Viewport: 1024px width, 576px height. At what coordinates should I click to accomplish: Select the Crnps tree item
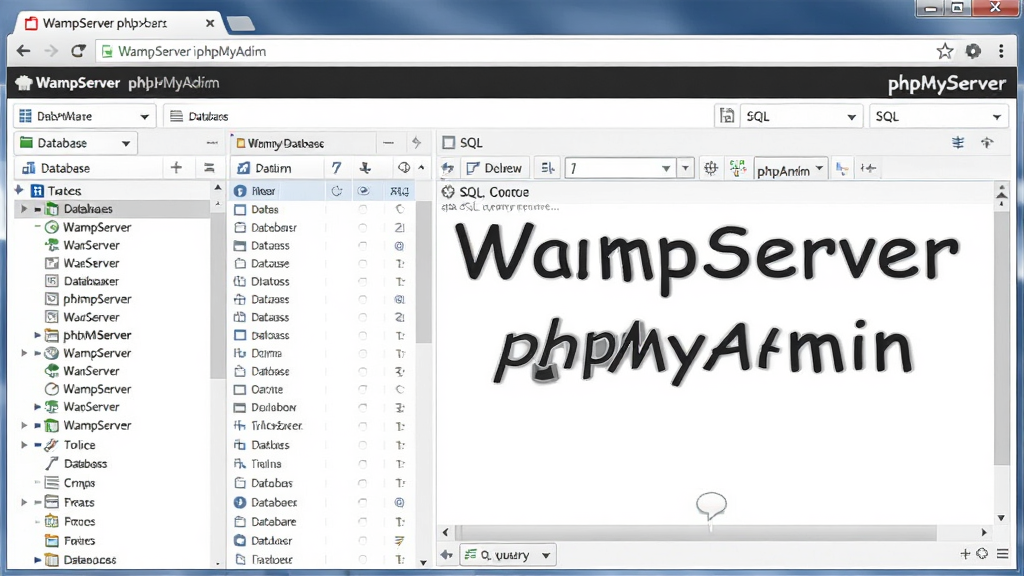tap(70, 483)
